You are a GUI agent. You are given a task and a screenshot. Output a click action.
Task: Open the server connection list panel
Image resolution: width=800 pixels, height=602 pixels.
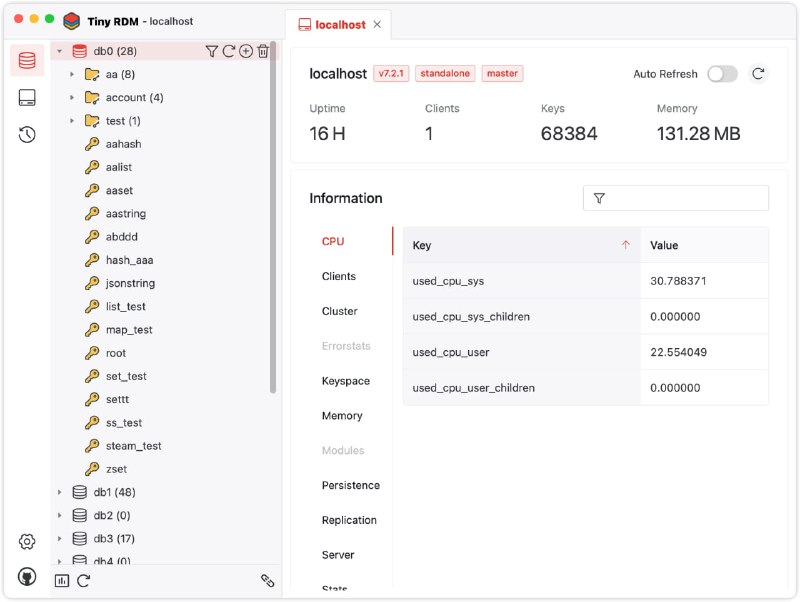point(26,97)
